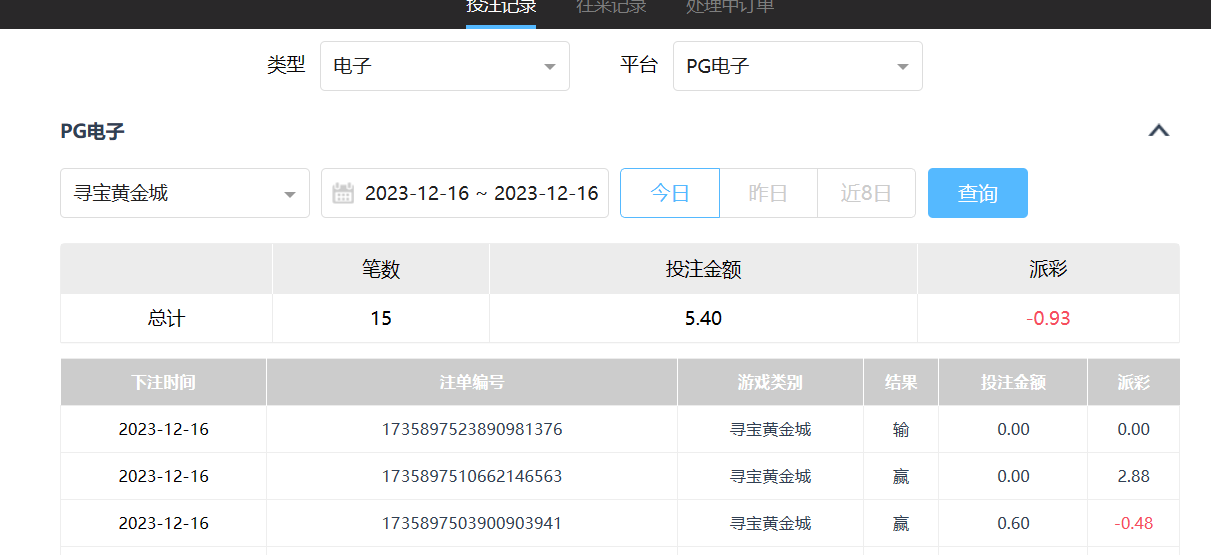
Task: Open the date range 2023-12-16 picker
Action: 465,193
